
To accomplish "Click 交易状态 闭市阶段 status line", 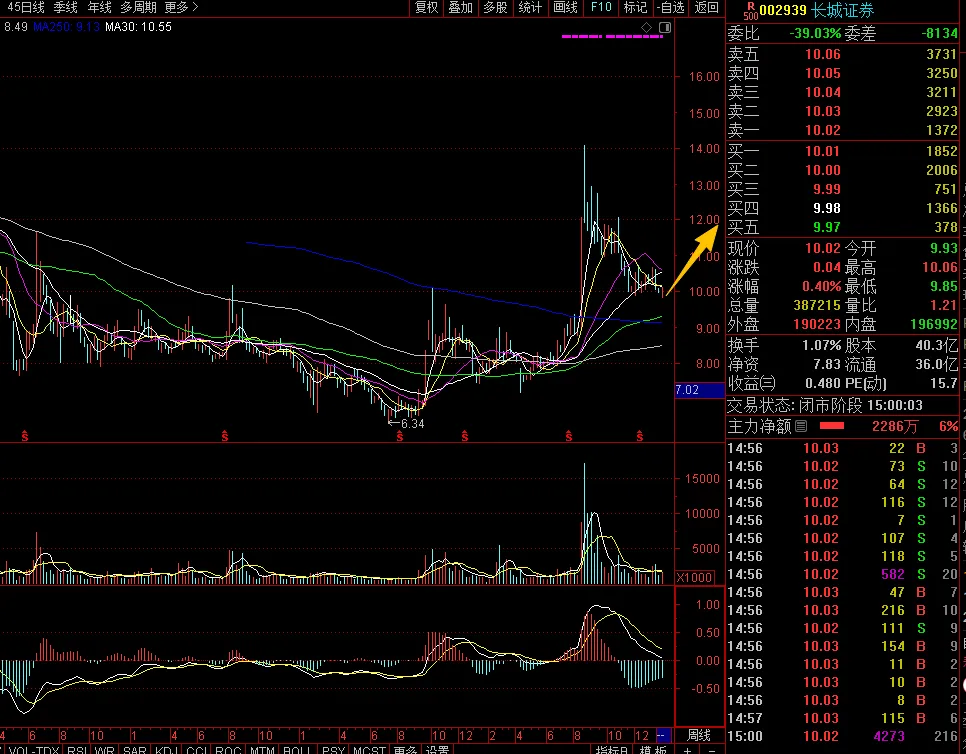I will (825, 405).
